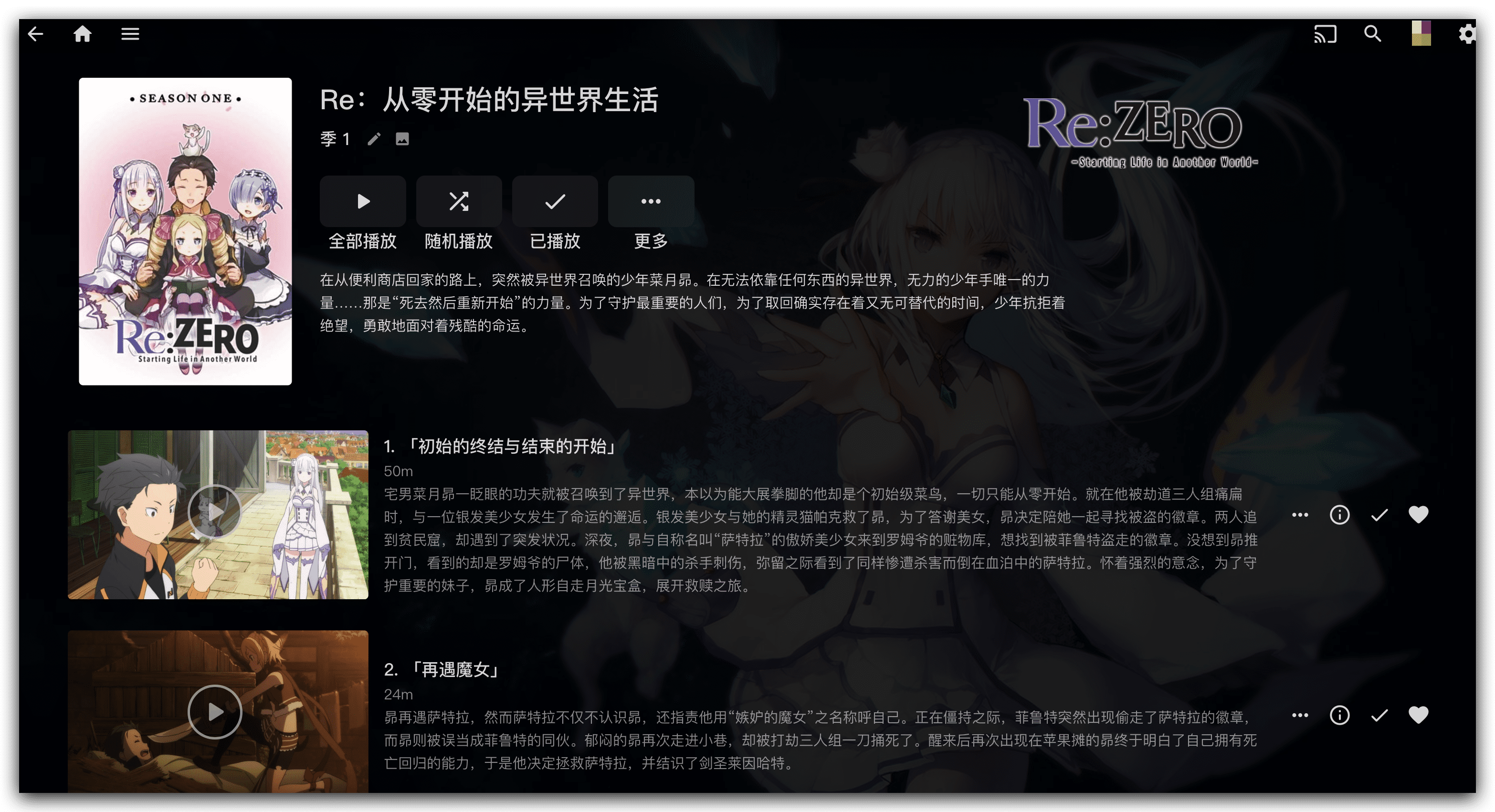
Task: Play all episodes (全部播放)
Action: click(363, 201)
